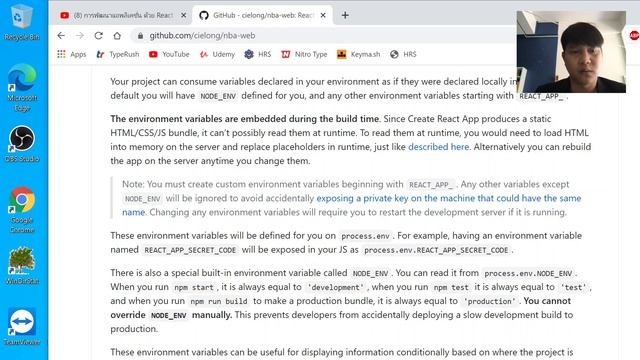Go to the browser home page icon
The width and height of the screenshot is (640, 360).
pos(117,36)
